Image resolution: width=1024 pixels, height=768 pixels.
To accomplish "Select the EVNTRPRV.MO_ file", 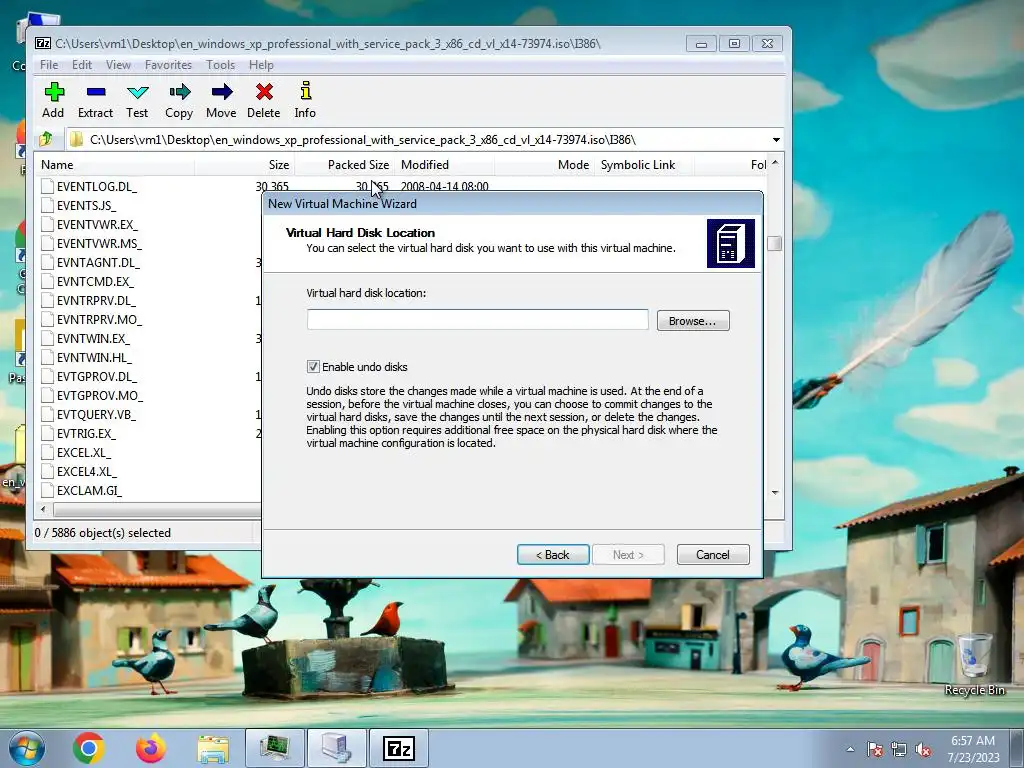I will pos(99,319).
